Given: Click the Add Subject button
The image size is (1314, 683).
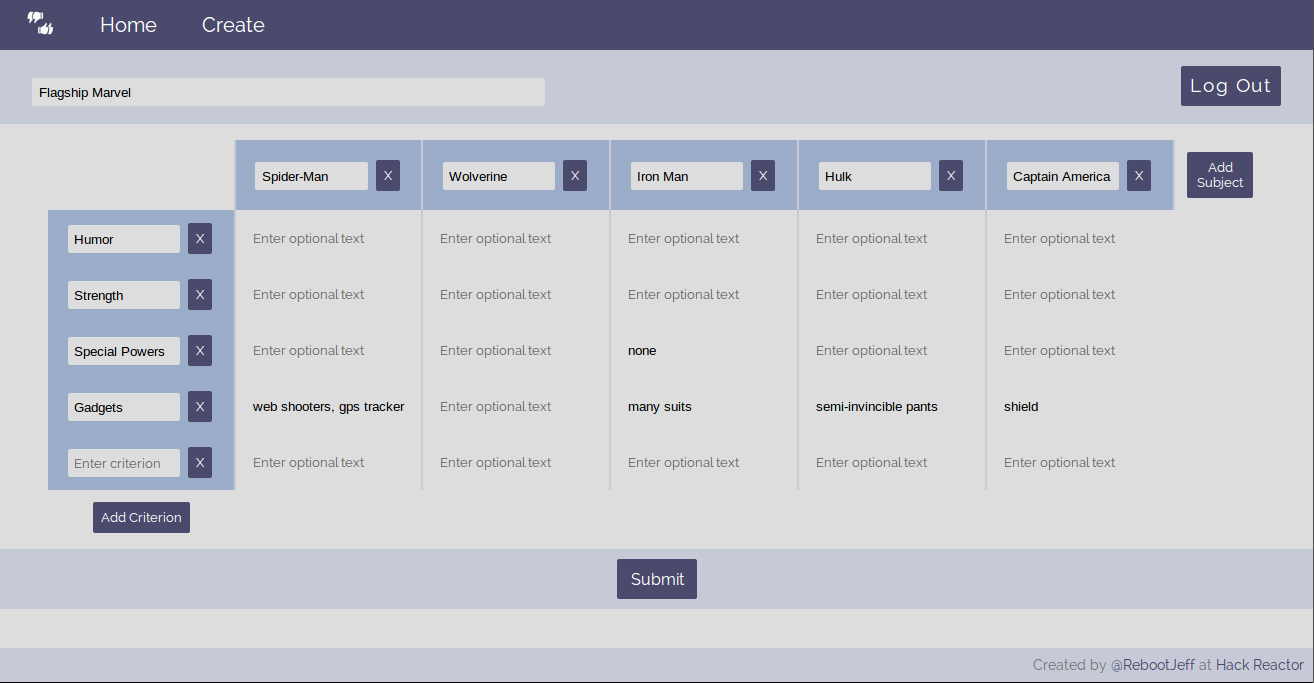Looking at the screenshot, I should pos(1220,175).
